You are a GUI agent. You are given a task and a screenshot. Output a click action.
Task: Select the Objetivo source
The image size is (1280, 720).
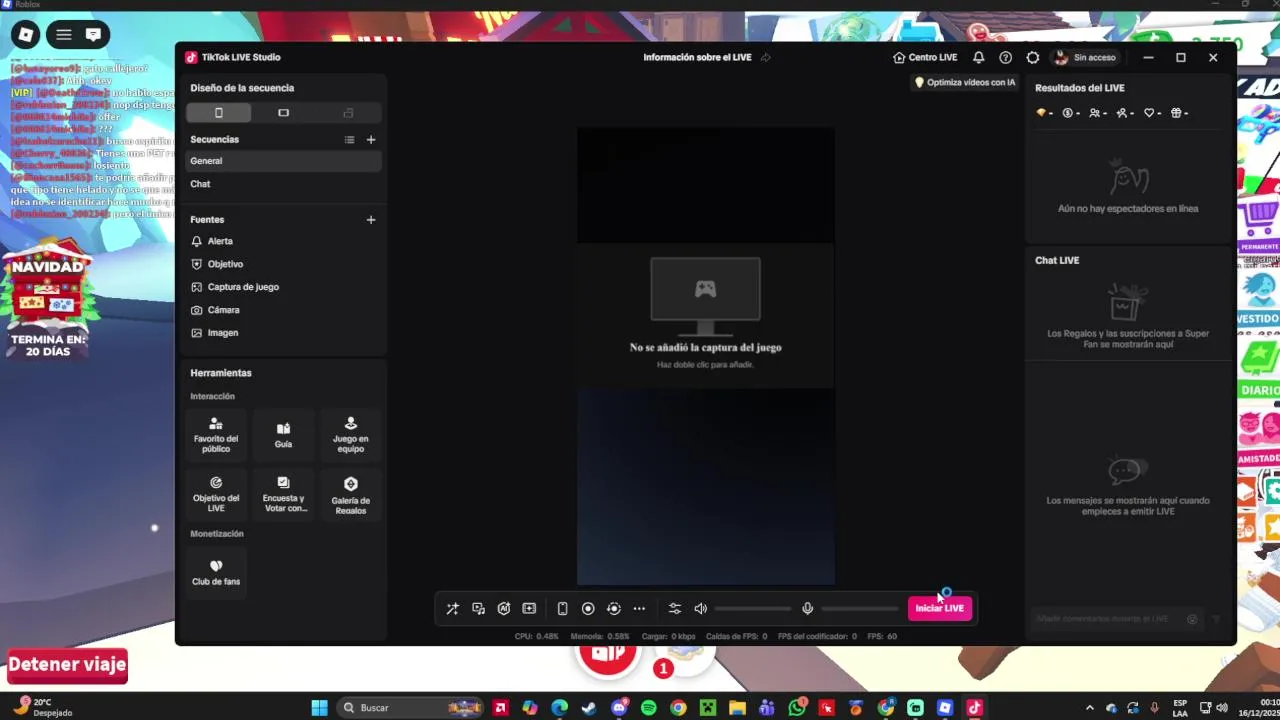click(283, 264)
